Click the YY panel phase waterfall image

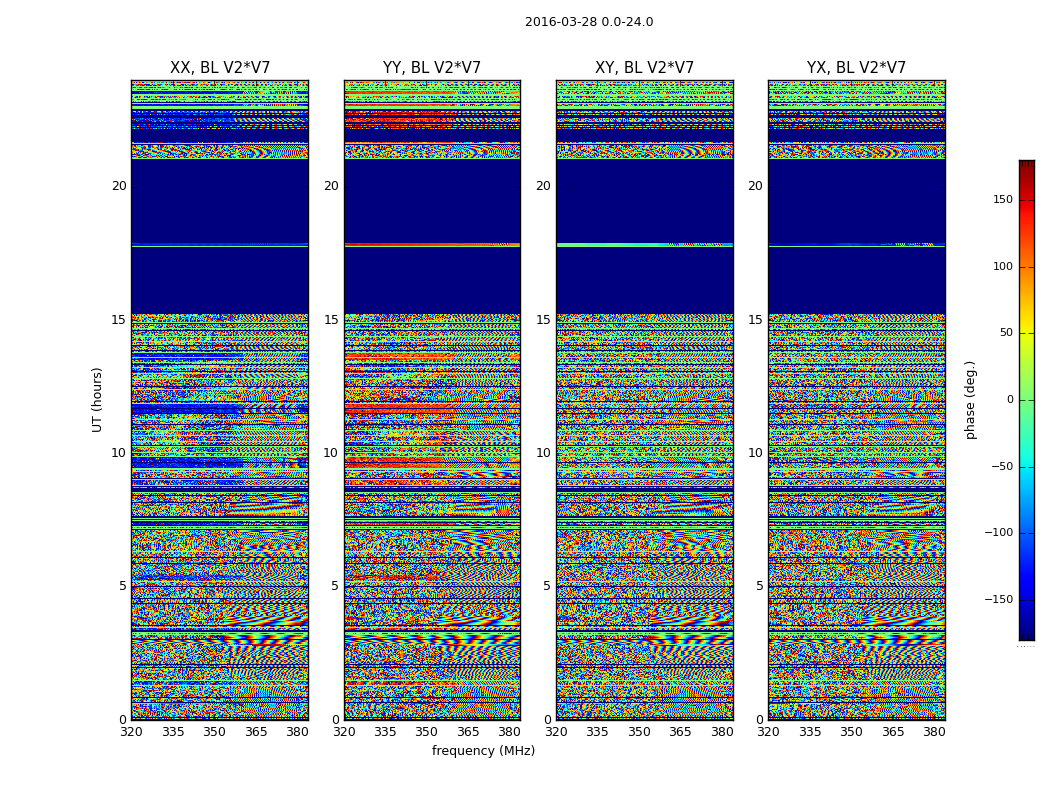pyautogui.click(x=432, y=400)
